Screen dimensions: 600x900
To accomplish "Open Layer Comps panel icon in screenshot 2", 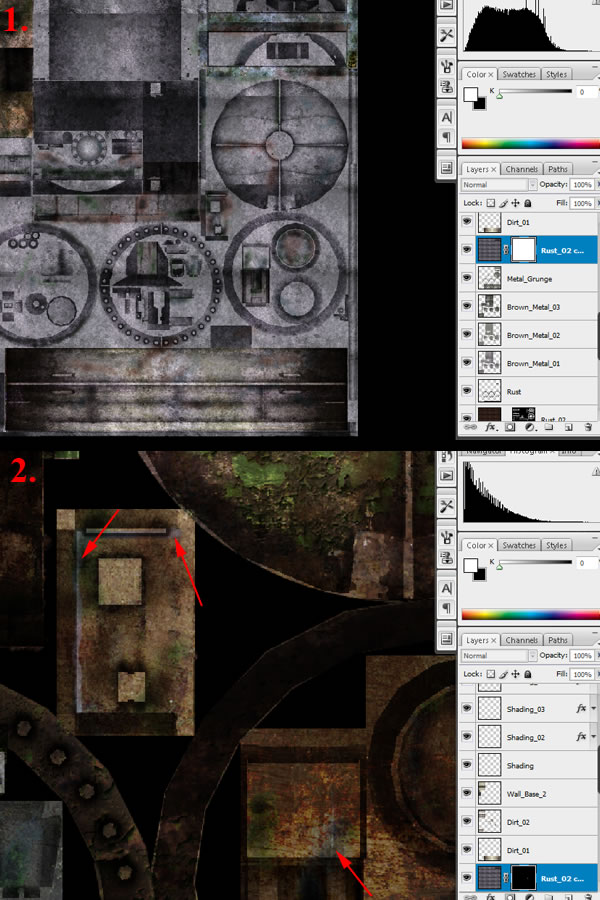I will 446,638.
